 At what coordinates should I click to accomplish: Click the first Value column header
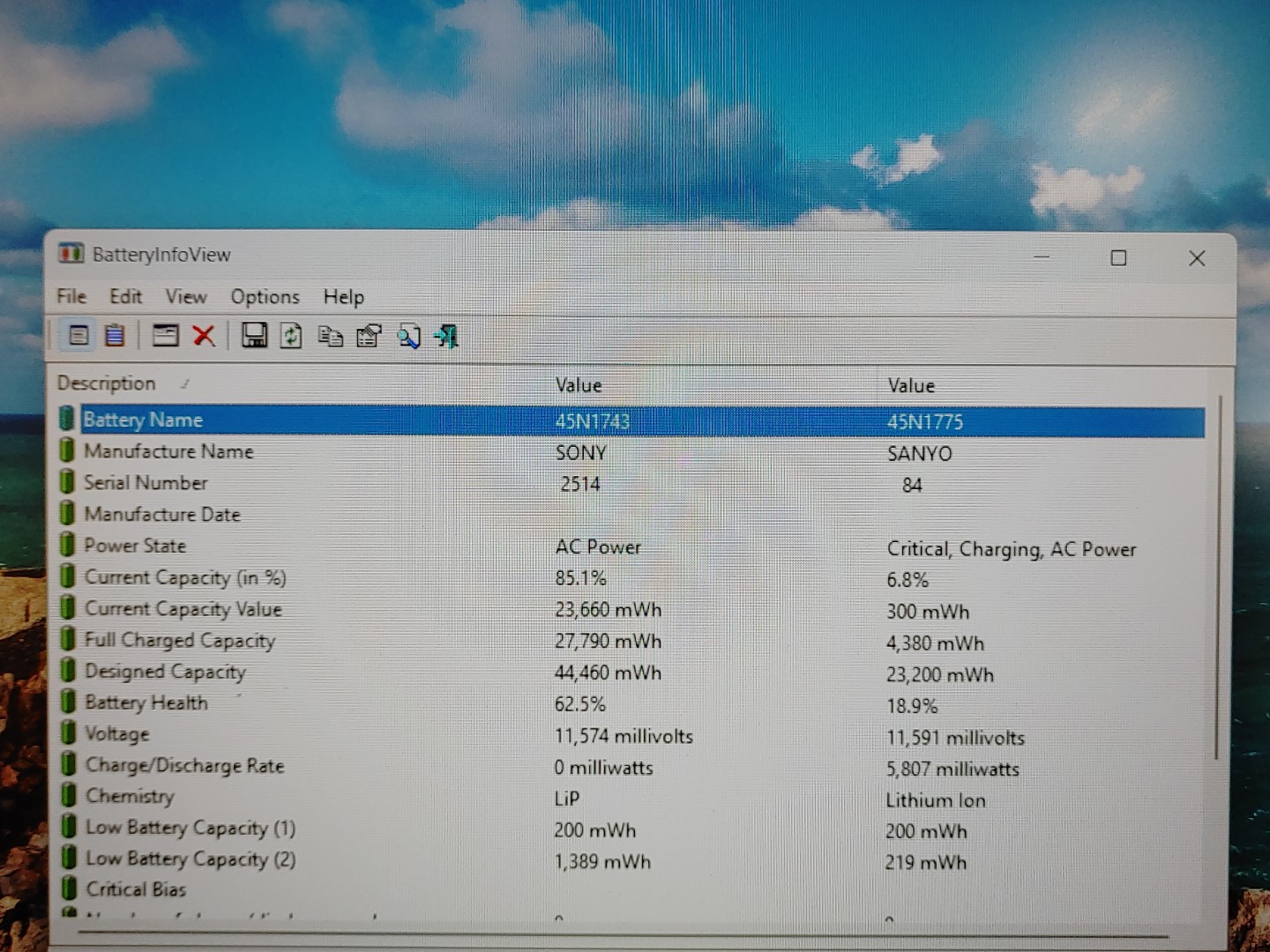(x=579, y=385)
